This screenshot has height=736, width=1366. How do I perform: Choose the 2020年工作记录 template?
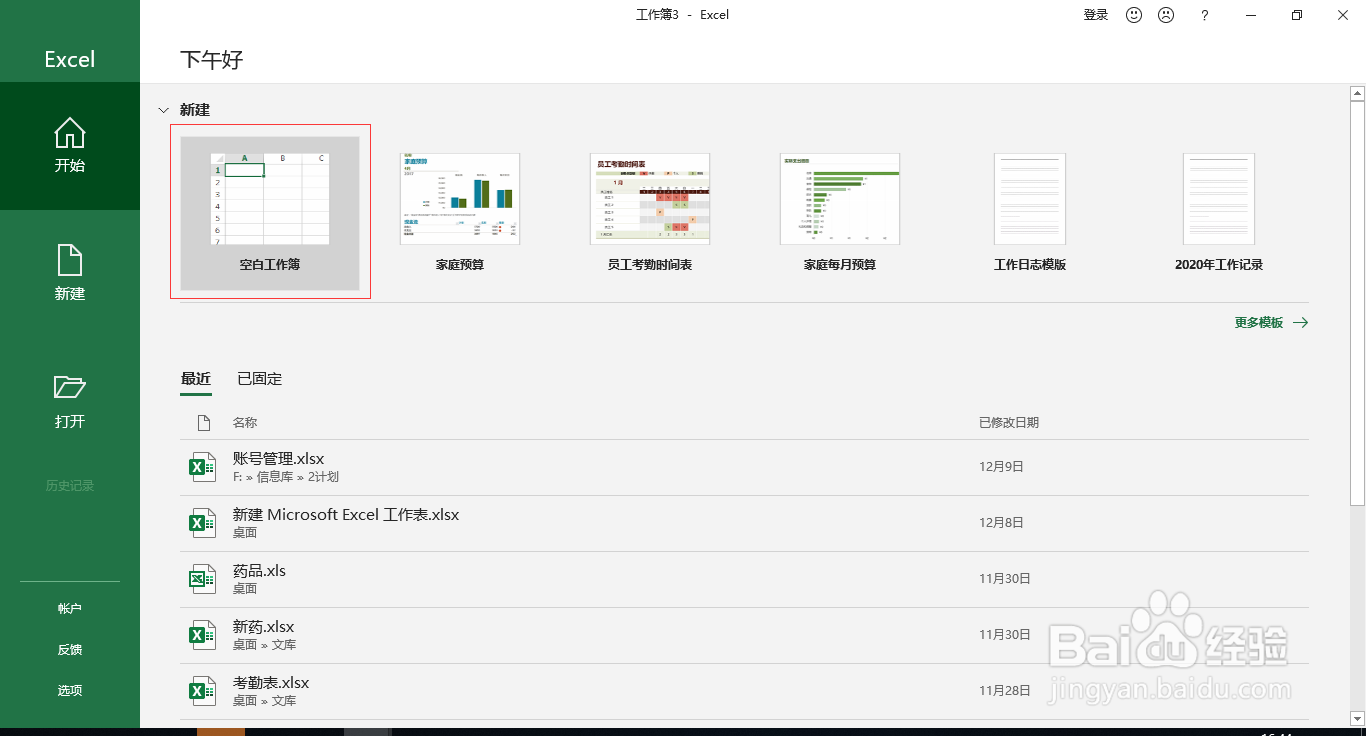(x=1219, y=213)
